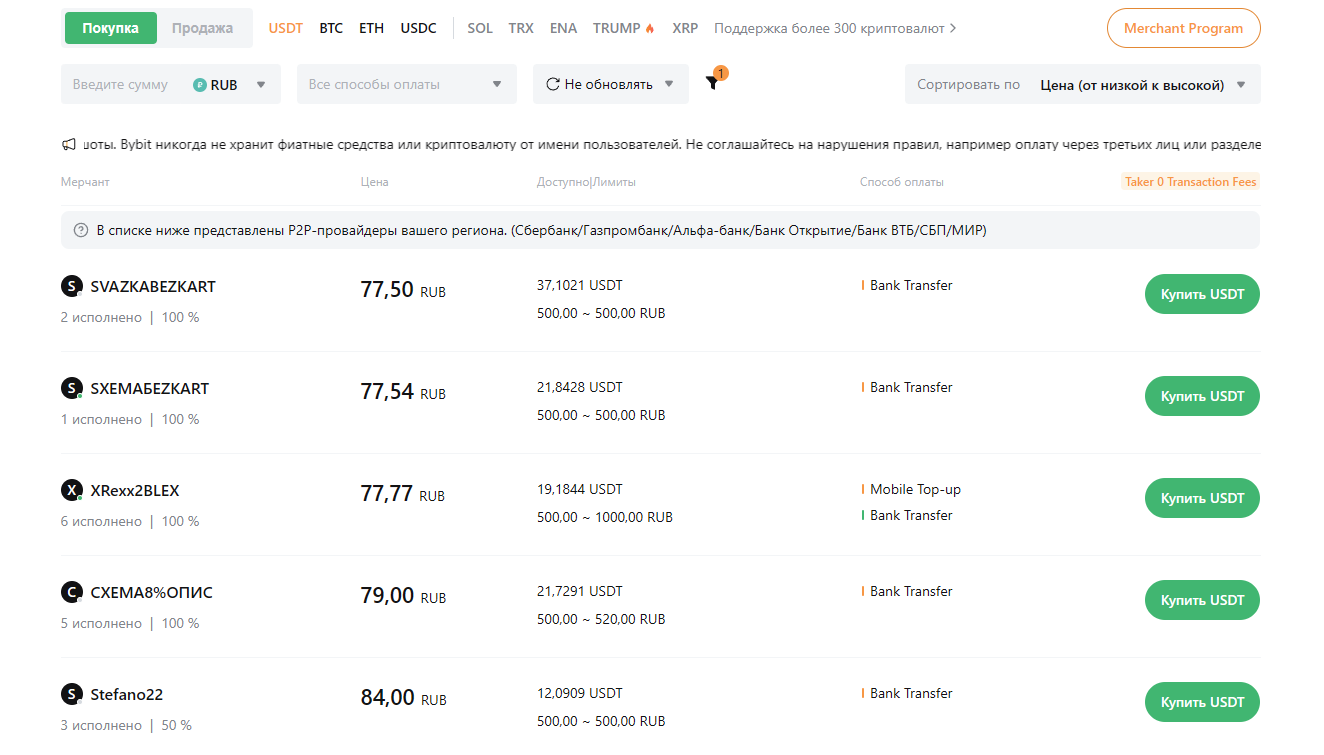Screen dimensions: 1324x755
Task: Open the RUB currency dropdown
Action: [230, 85]
